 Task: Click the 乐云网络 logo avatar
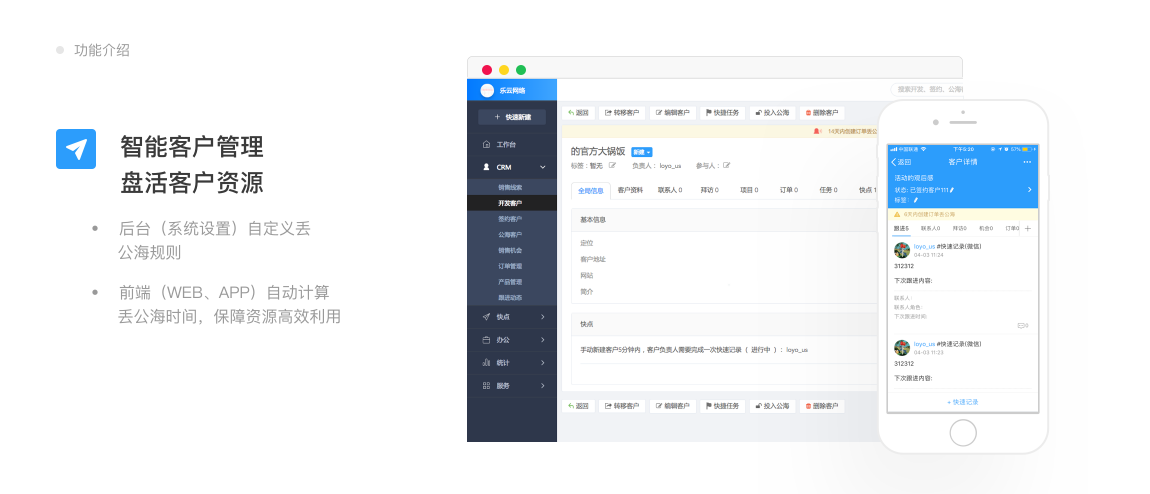487,90
